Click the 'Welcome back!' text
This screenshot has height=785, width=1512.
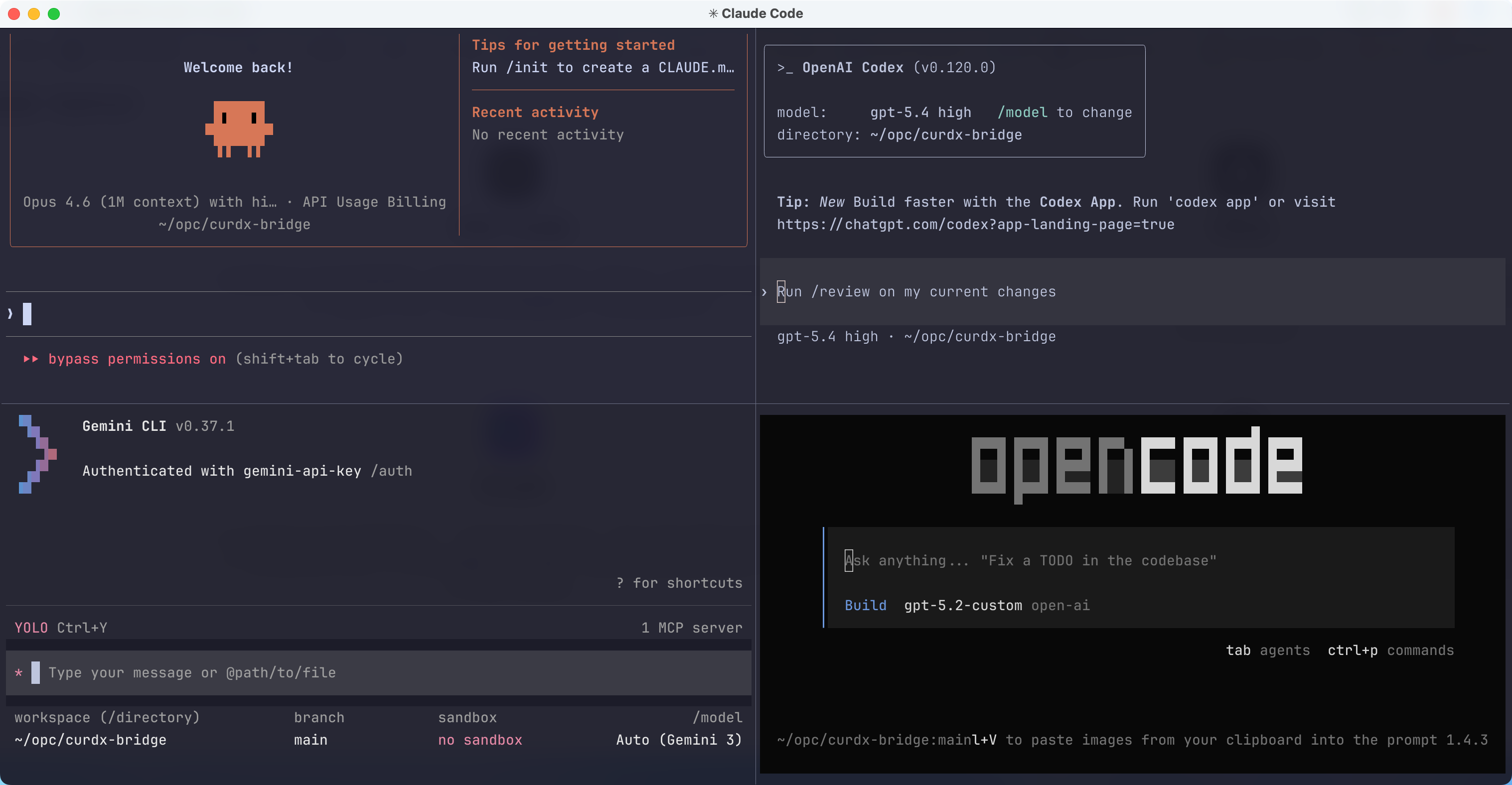[x=238, y=67]
